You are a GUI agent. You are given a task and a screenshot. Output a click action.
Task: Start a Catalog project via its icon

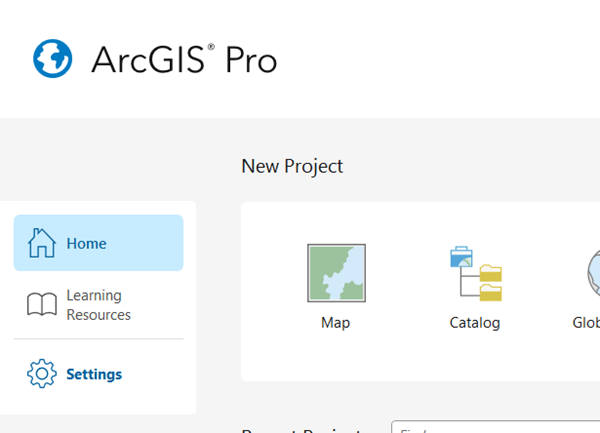(475, 273)
